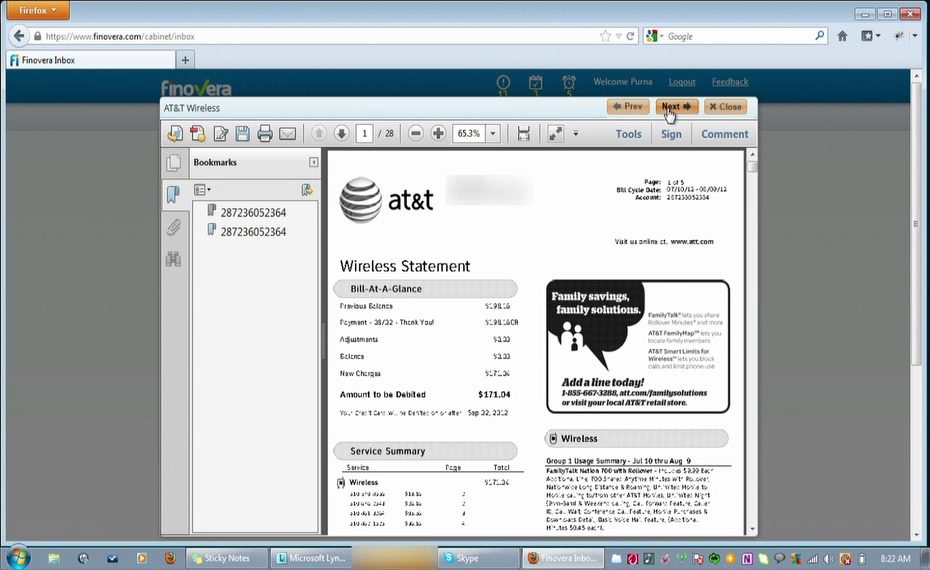Click the Next document button
930x570 pixels.
[676, 107]
